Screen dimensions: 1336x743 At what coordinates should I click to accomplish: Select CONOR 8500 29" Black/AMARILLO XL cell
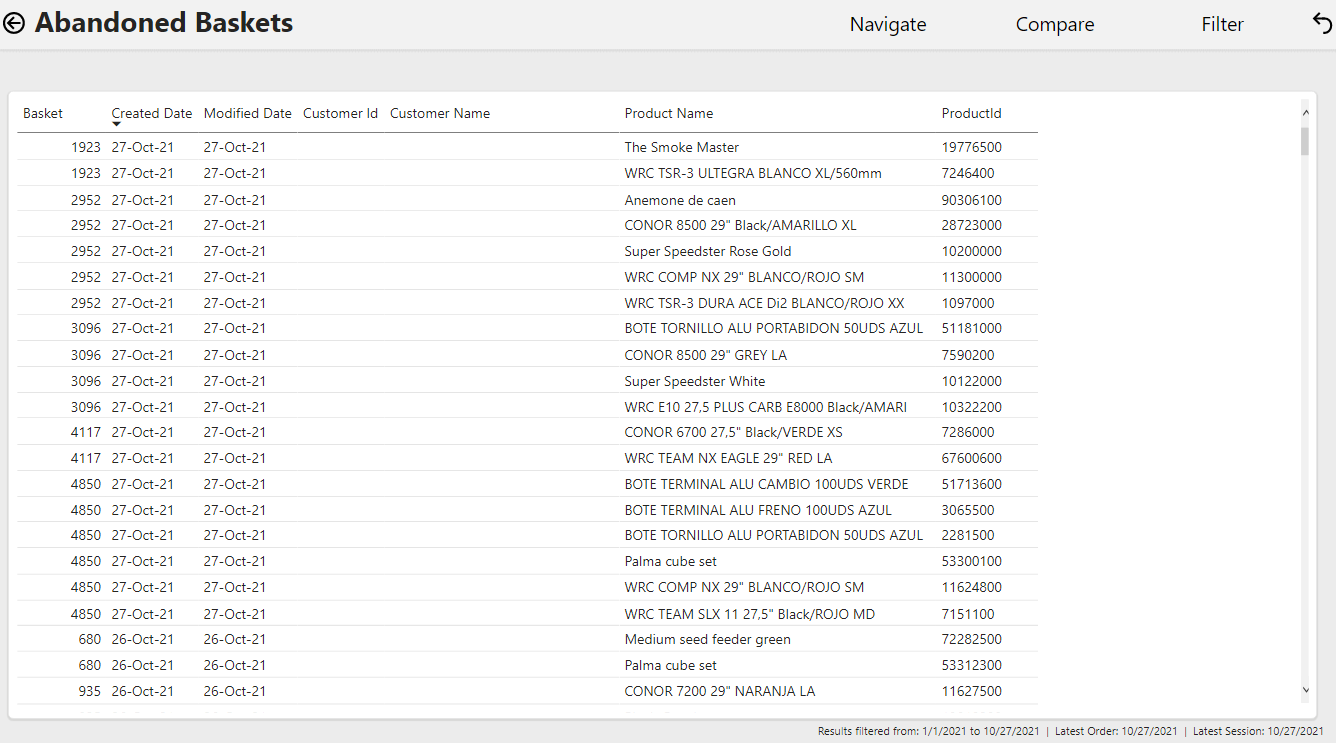coord(741,225)
